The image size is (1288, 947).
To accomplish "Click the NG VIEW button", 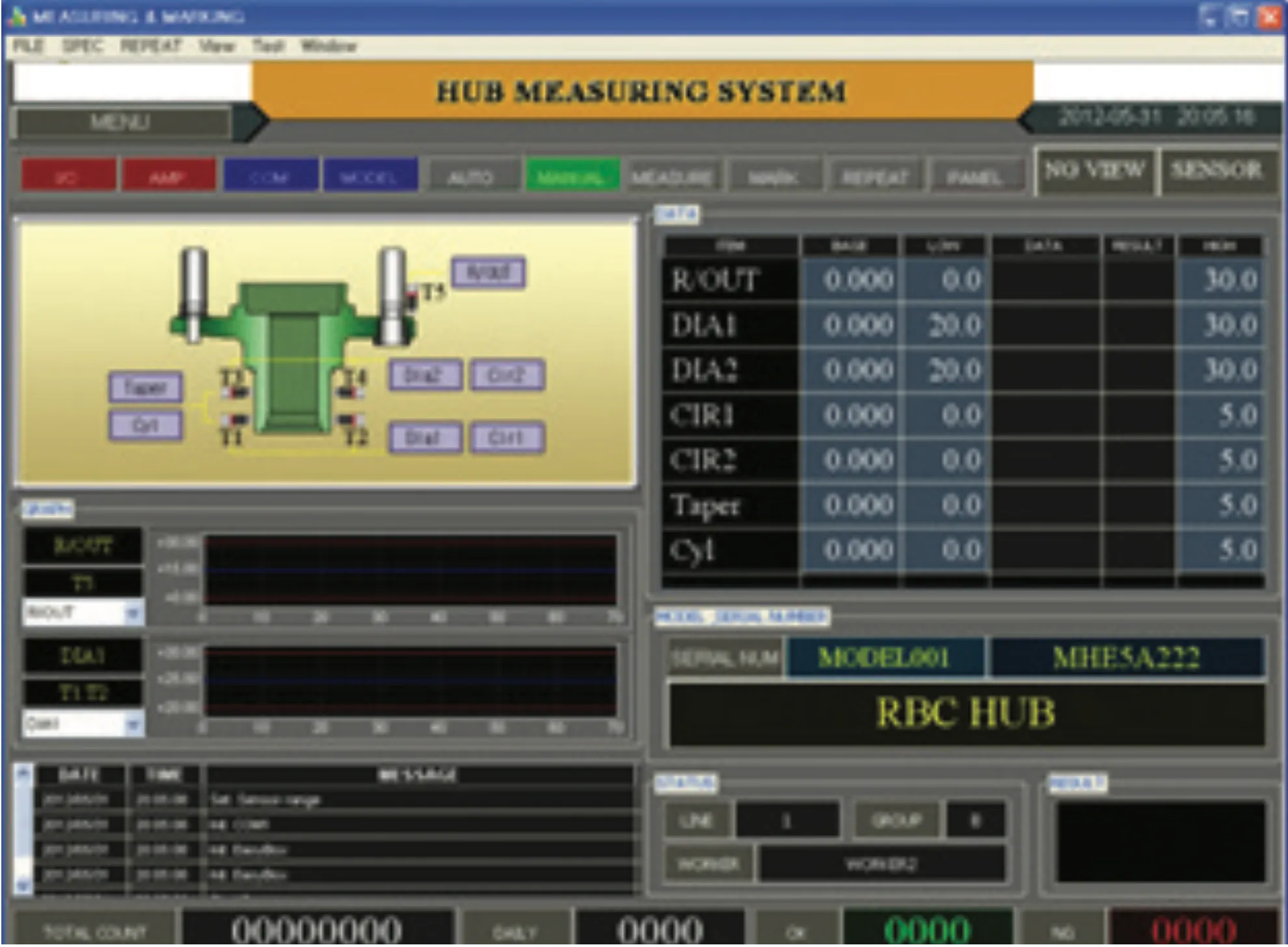I will pyautogui.click(x=1094, y=171).
